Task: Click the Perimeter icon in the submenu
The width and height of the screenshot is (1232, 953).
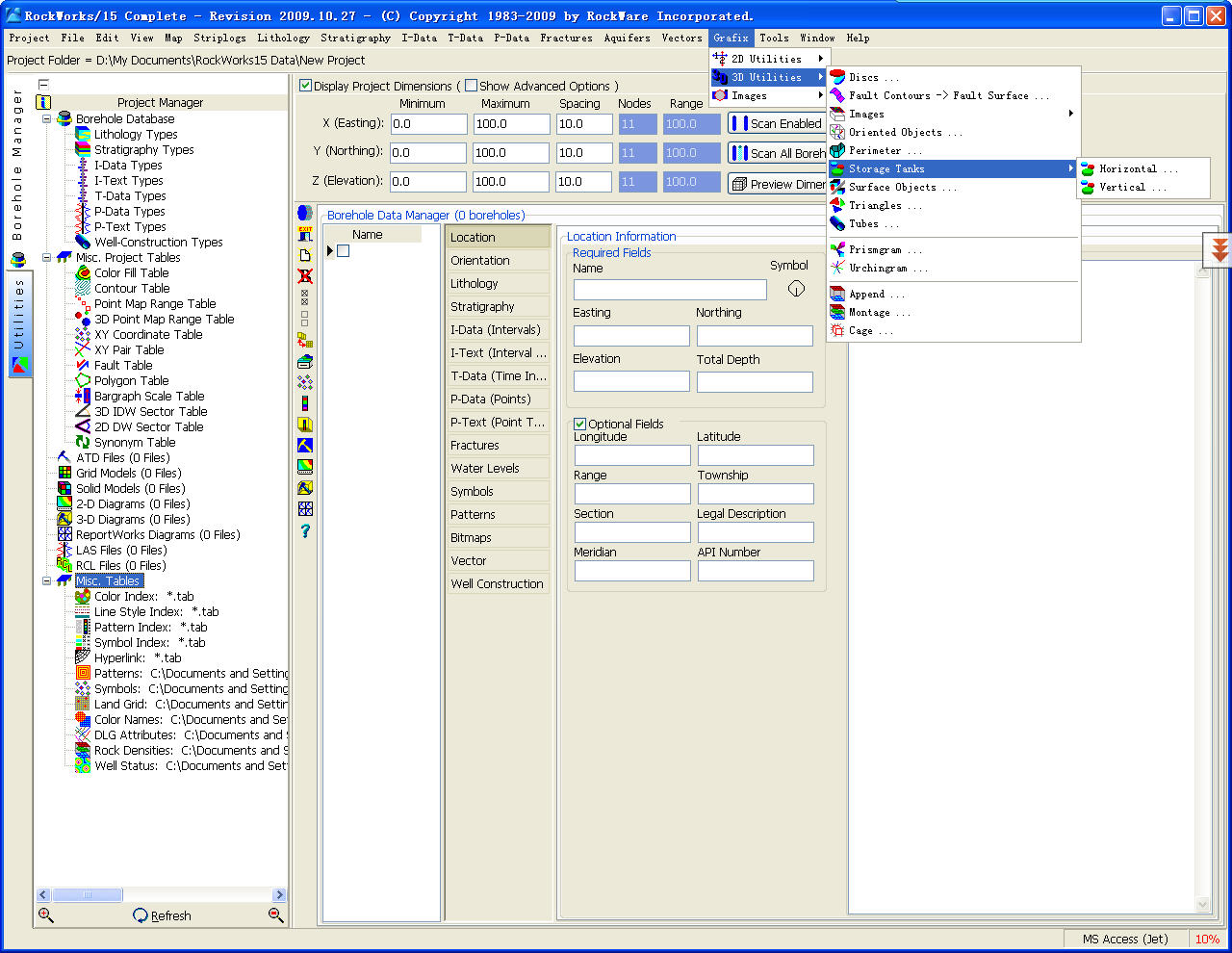Action: click(837, 150)
